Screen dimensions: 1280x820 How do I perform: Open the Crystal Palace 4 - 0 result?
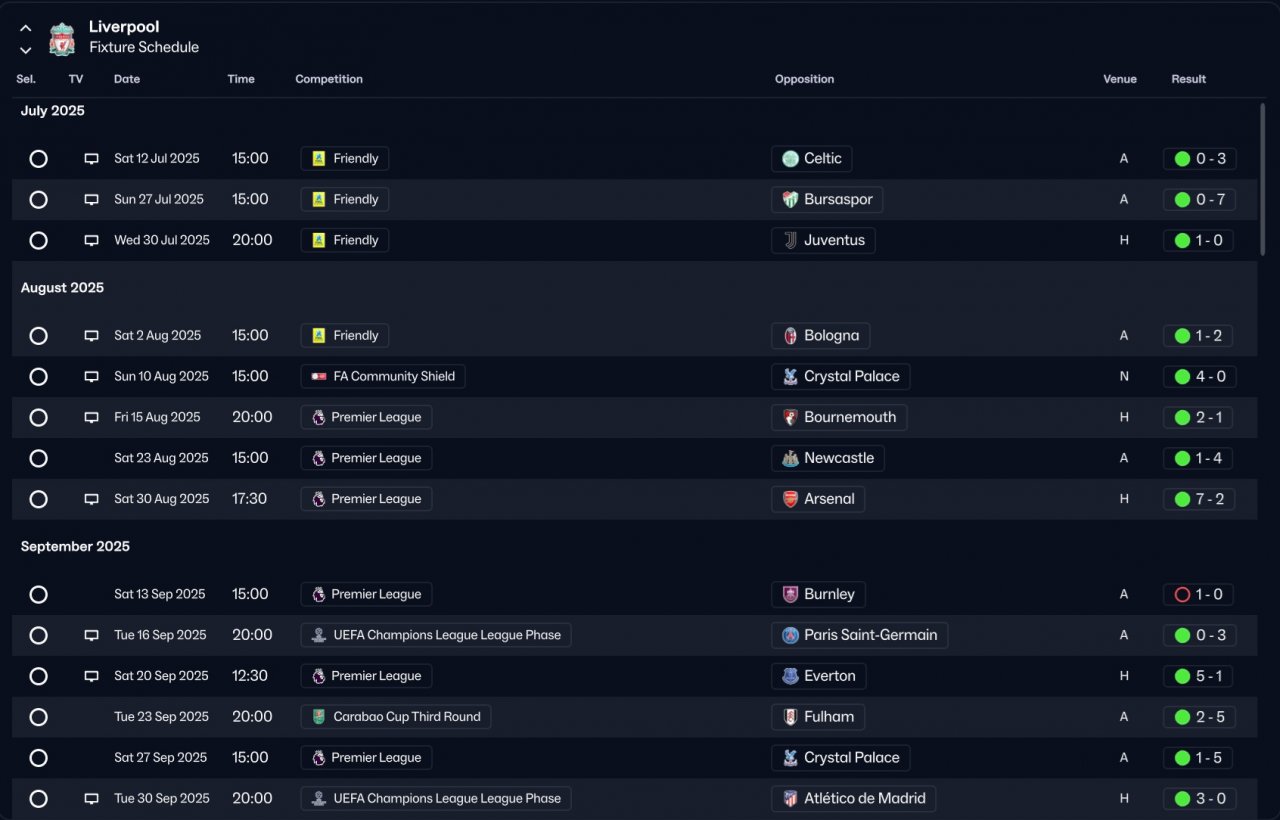click(x=1199, y=377)
